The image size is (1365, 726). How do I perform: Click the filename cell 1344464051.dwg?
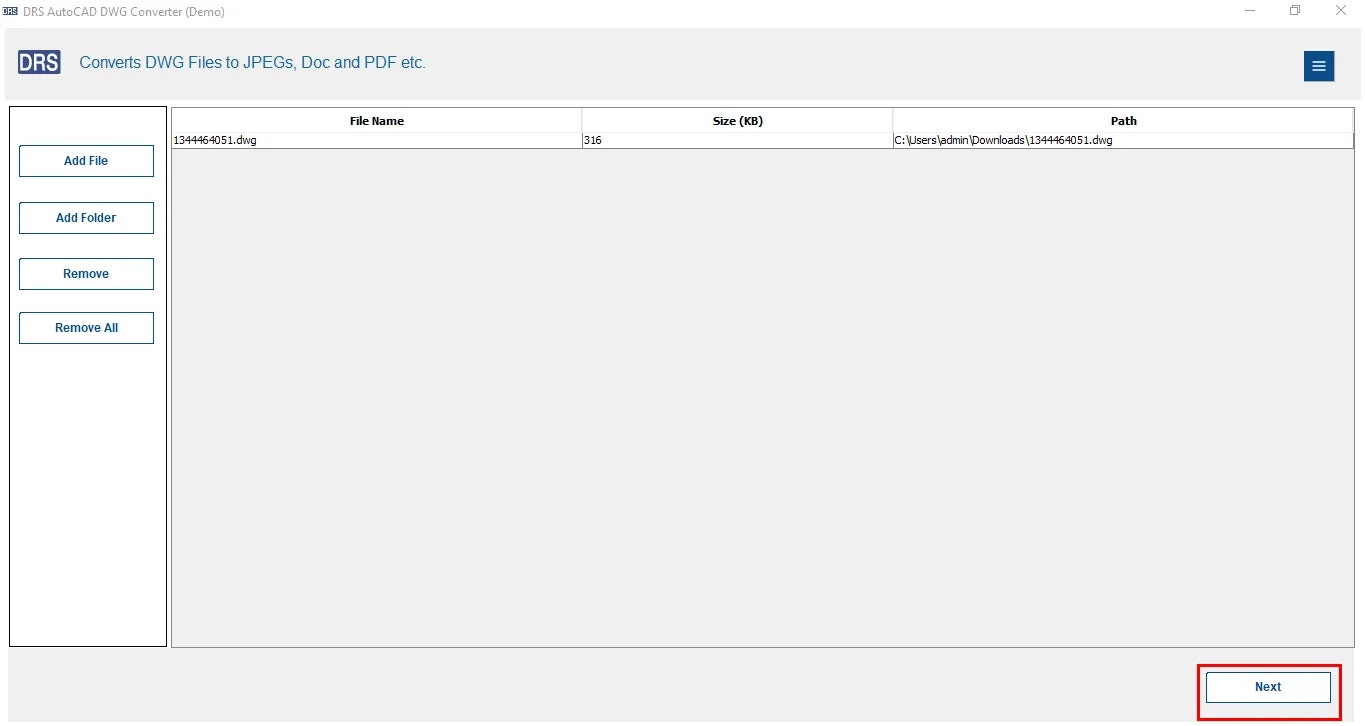point(215,140)
